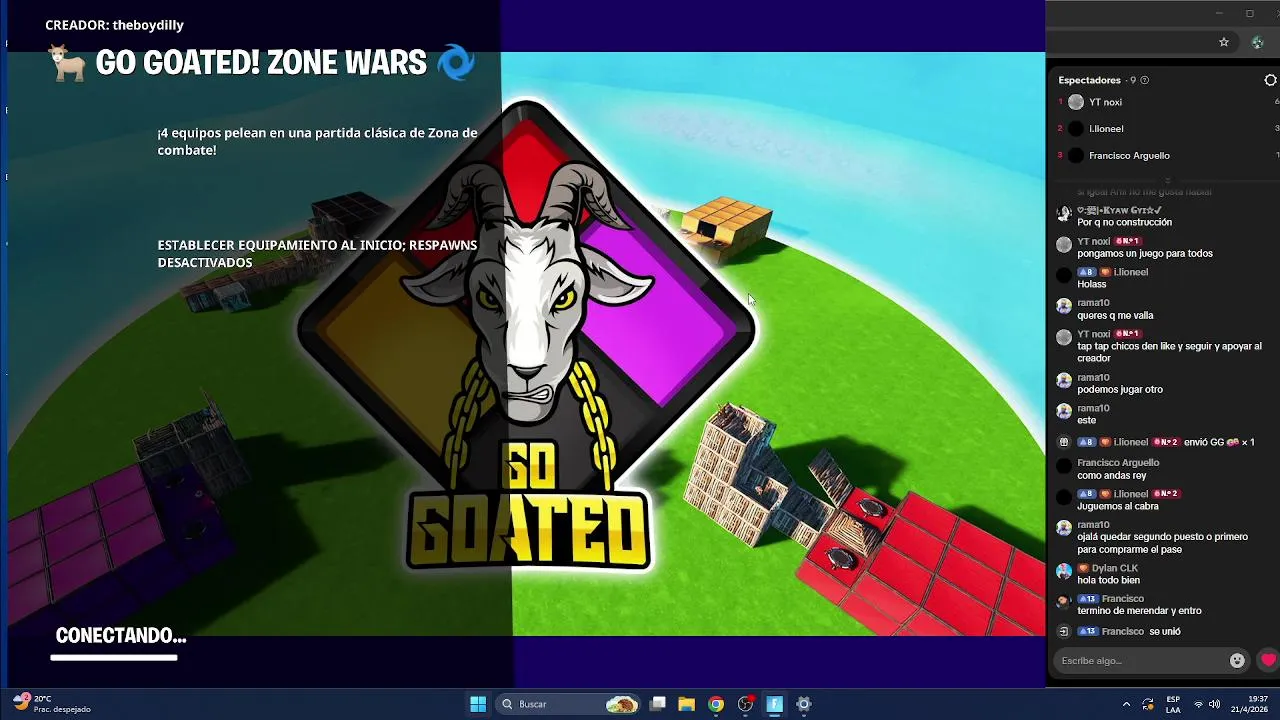Click 'CREADOR: theboydilly' text in the game

[x=114, y=25]
